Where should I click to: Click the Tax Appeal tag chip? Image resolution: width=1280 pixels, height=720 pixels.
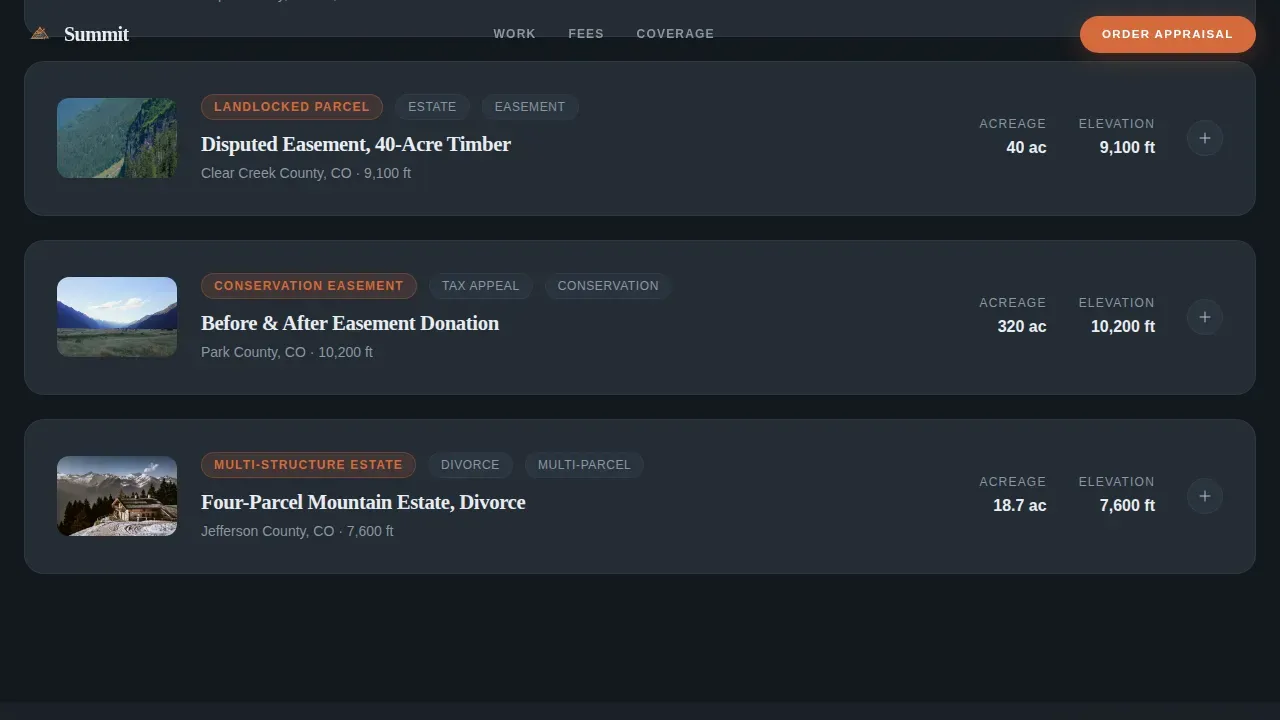pos(481,286)
